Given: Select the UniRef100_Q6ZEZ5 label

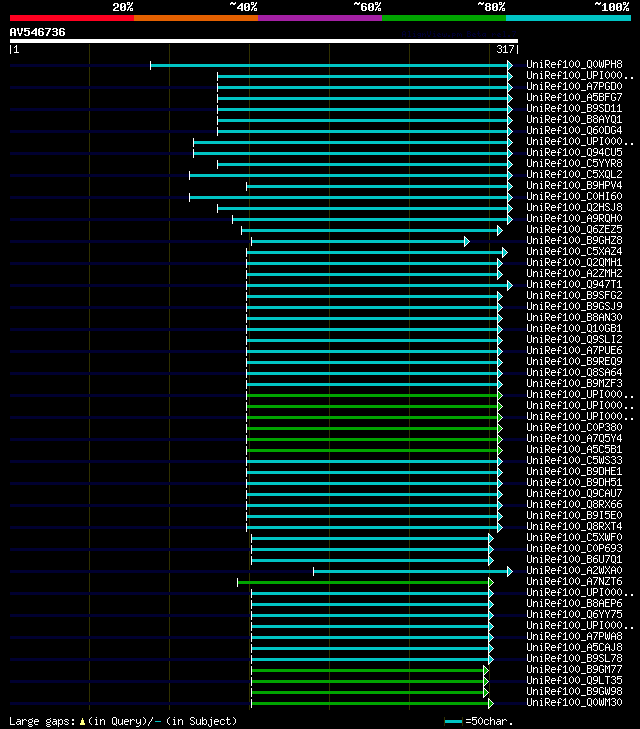Looking at the screenshot, I should 574,229.
